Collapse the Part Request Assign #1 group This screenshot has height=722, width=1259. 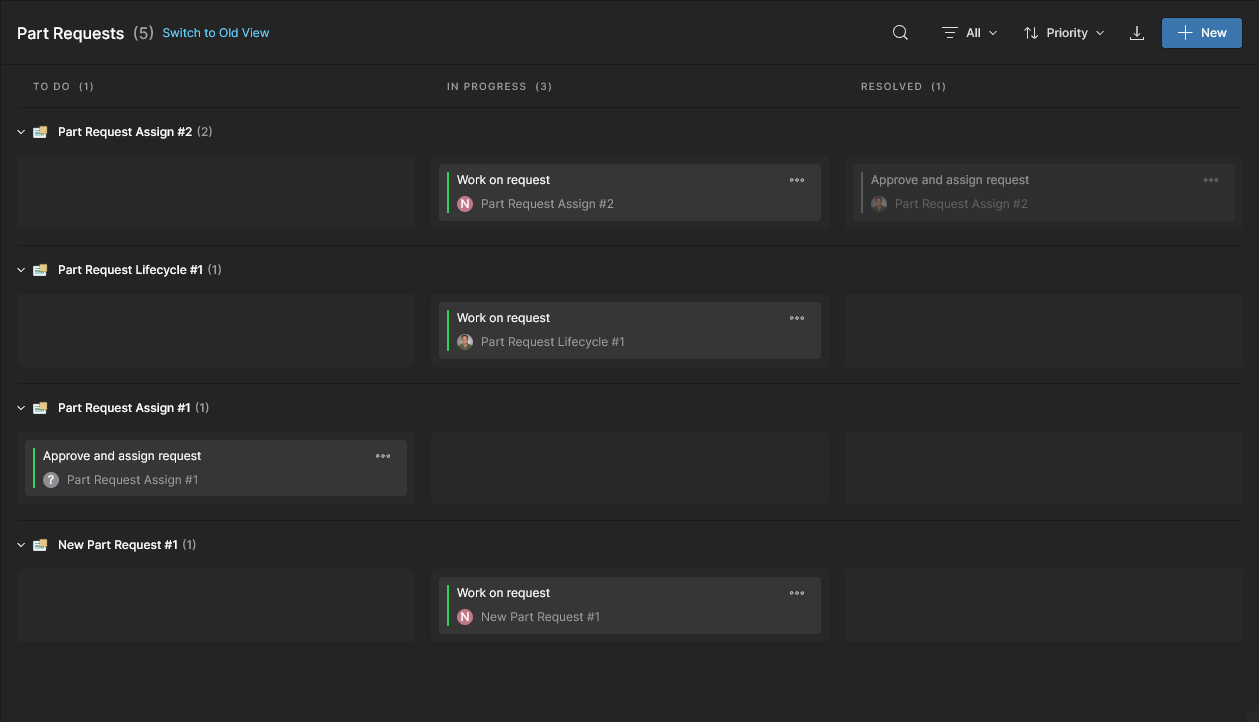pos(21,408)
